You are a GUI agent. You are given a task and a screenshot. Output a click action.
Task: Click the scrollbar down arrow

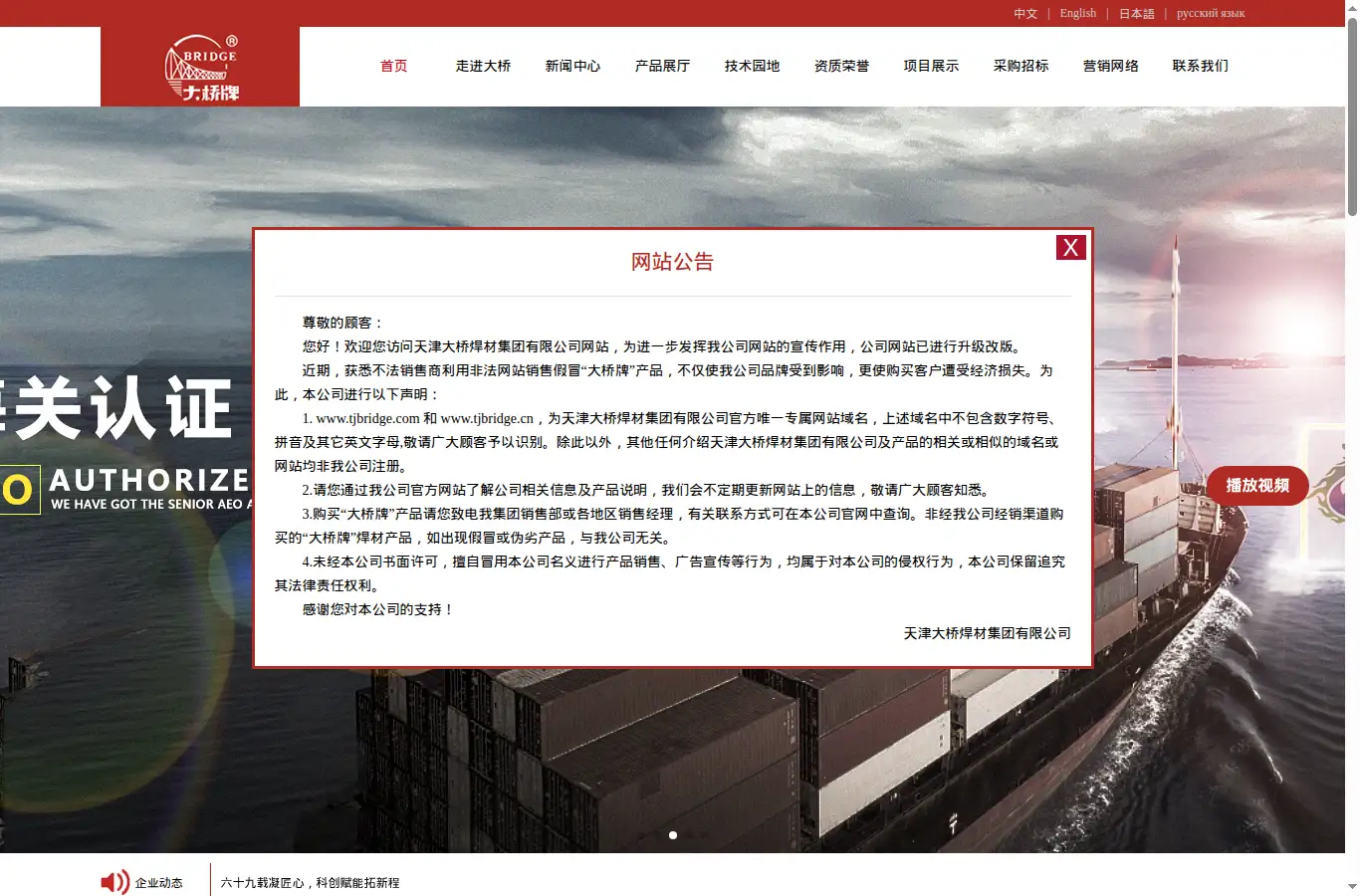click(x=1352, y=887)
